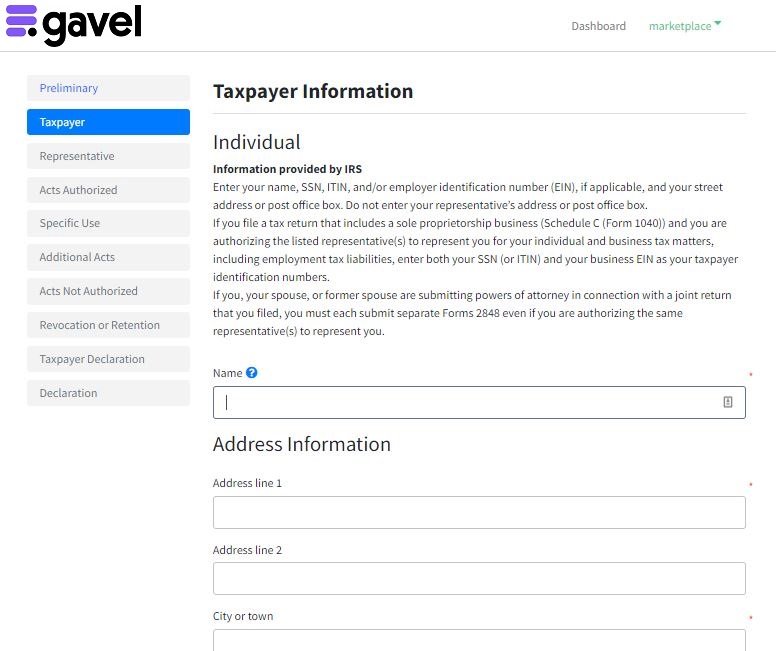776x651 pixels.
Task: Open the Additional Acts section
Action: (x=108, y=257)
